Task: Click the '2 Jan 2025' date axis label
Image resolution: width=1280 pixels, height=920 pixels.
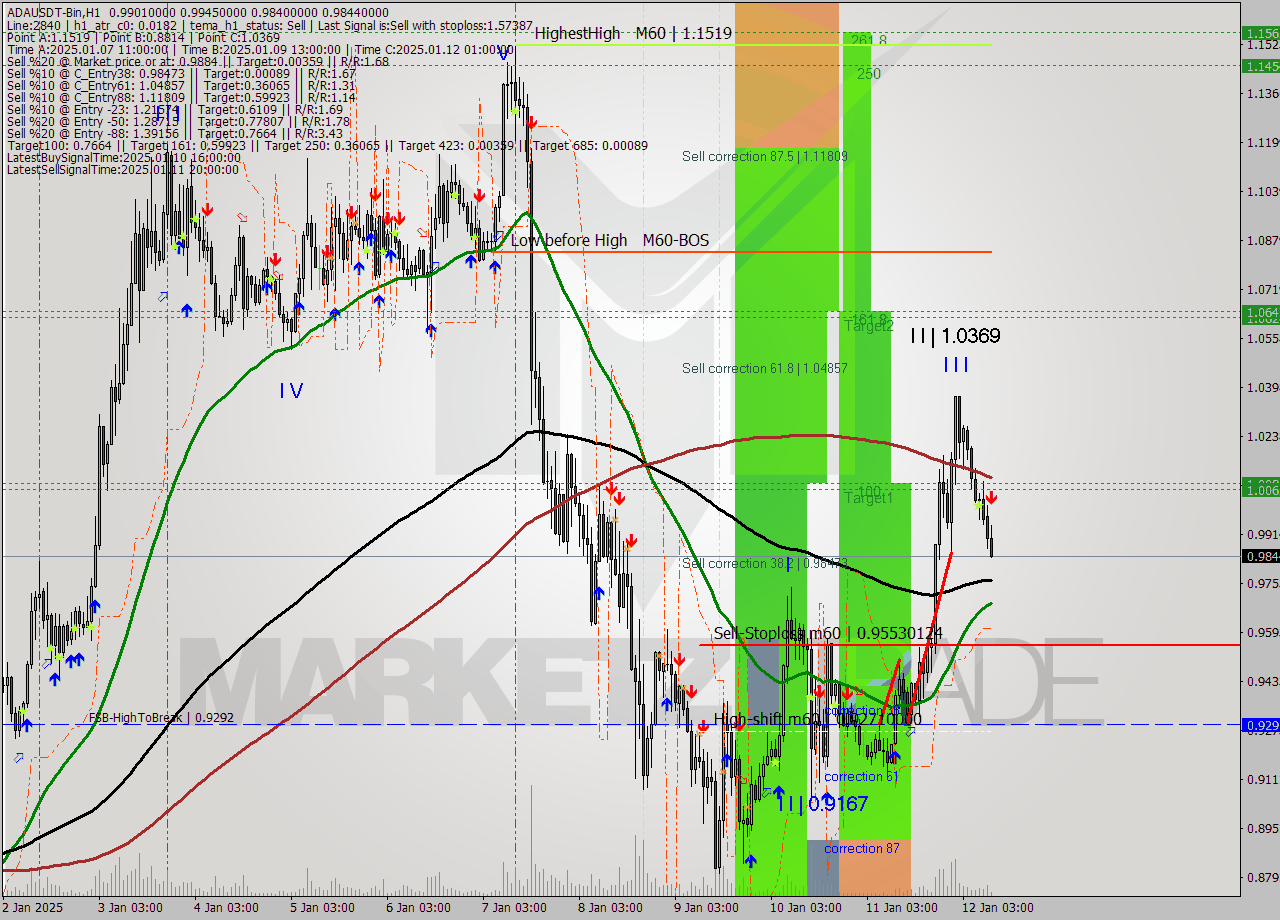Action: tap(33, 908)
